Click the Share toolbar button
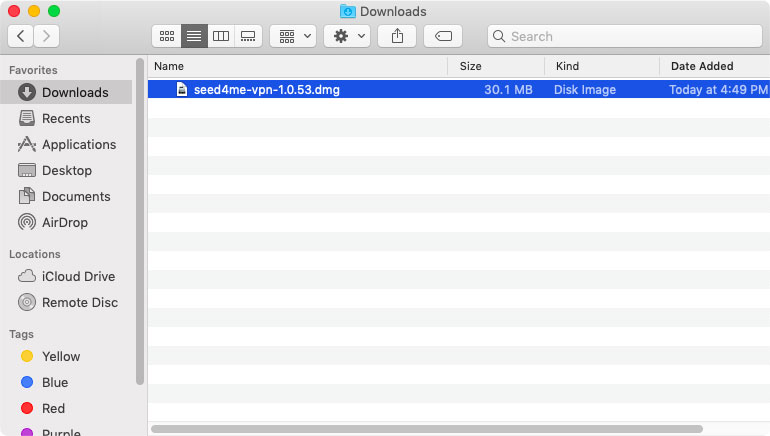 (397, 36)
